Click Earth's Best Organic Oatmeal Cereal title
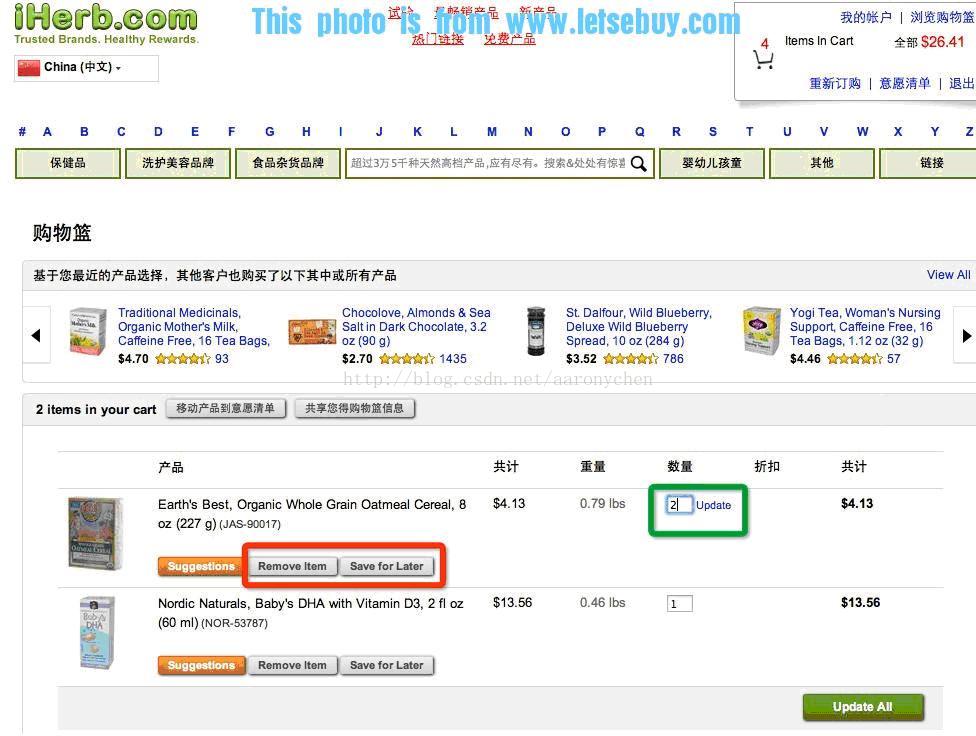The image size is (976, 736). [x=312, y=514]
